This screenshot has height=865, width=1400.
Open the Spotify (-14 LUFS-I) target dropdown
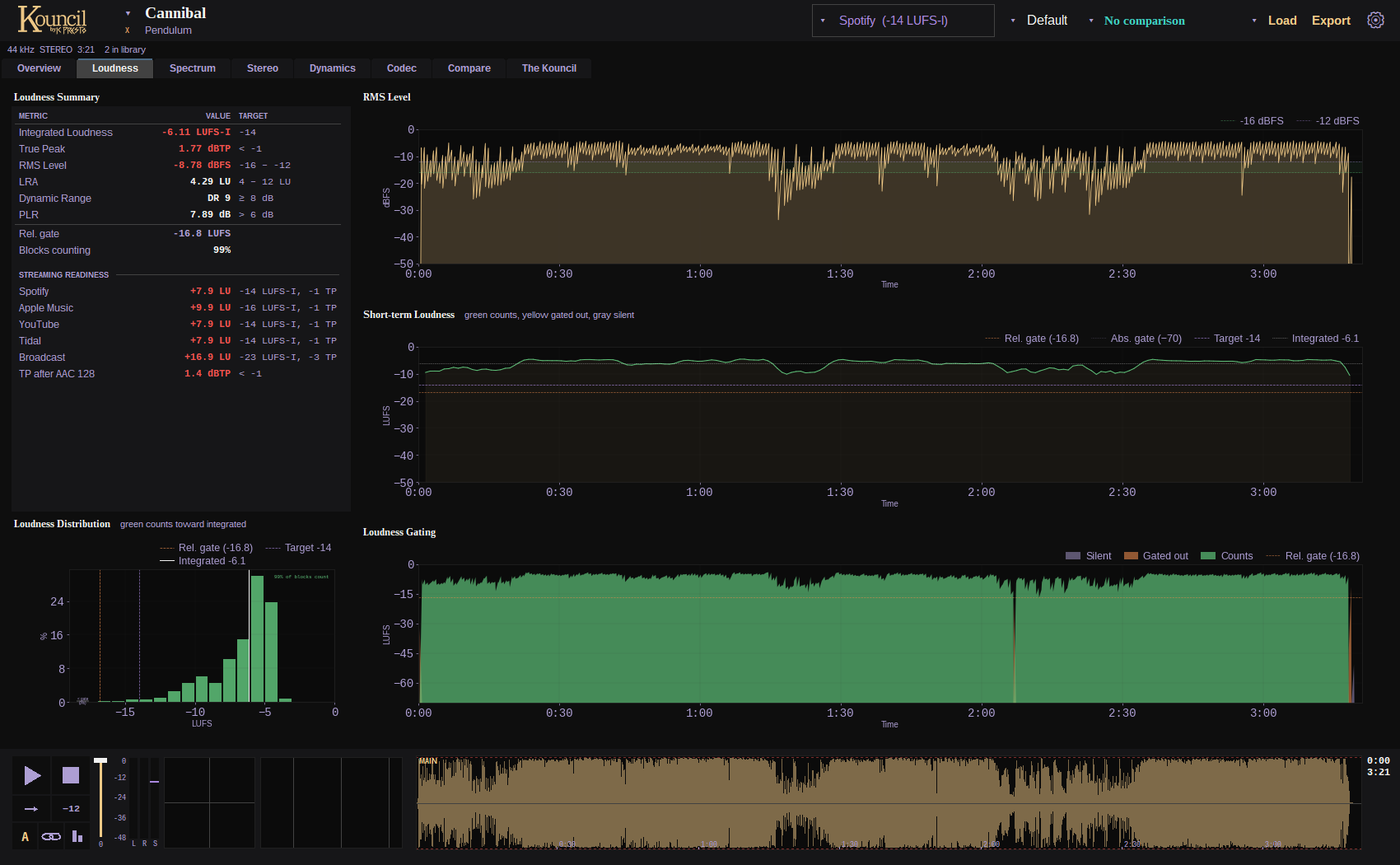click(x=903, y=21)
